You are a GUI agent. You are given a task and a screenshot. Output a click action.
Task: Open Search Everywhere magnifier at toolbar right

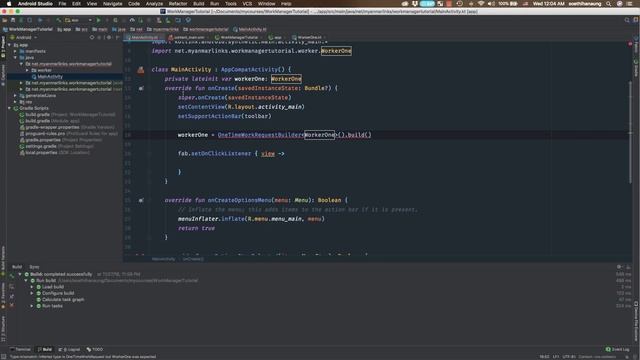[627, 20]
